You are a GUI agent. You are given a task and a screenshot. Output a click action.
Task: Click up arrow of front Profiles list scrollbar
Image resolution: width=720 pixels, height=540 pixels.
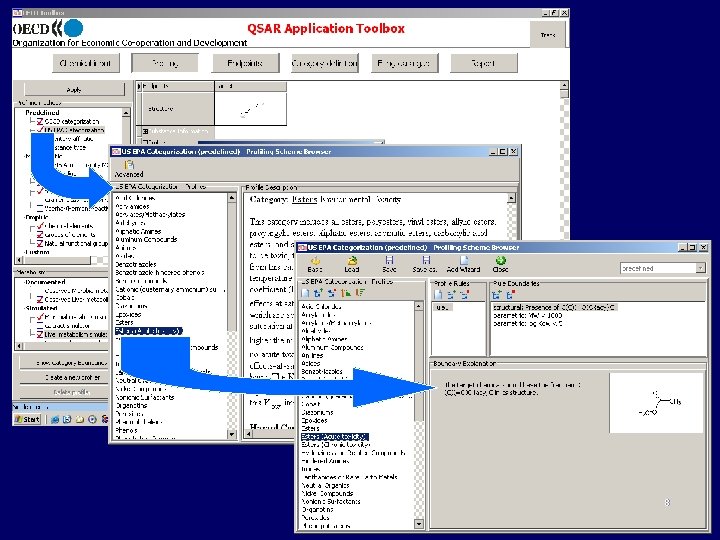pyautogui.click(x=419, y=306)
